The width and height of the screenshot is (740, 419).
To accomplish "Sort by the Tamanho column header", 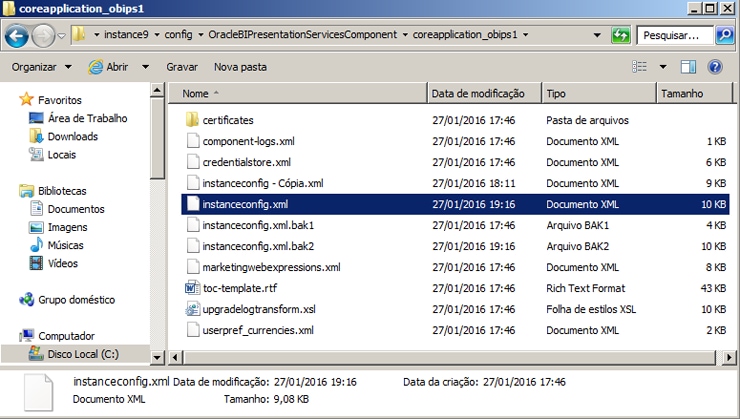I will [694, 93].
